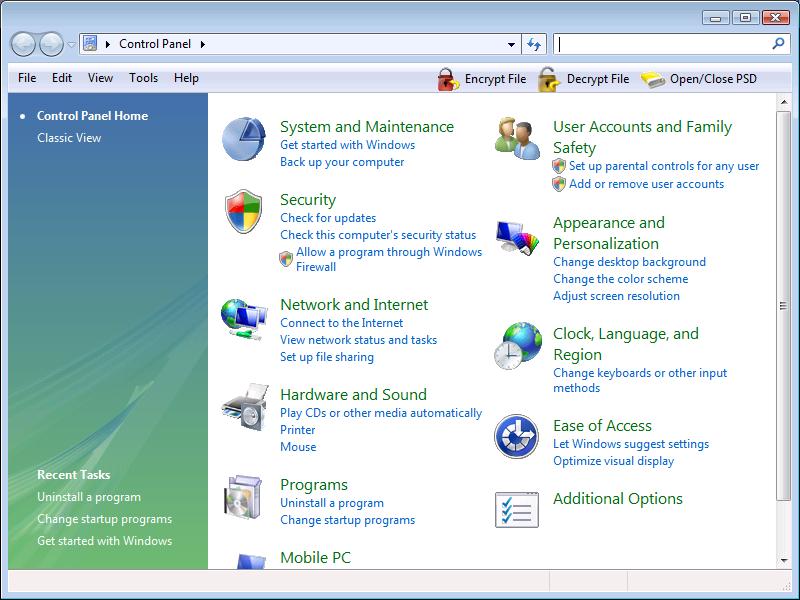The height and width of the screenshot is (600, 800).
Task: Click the shield beside Add or remove accounts
Action: coord(559,184)
